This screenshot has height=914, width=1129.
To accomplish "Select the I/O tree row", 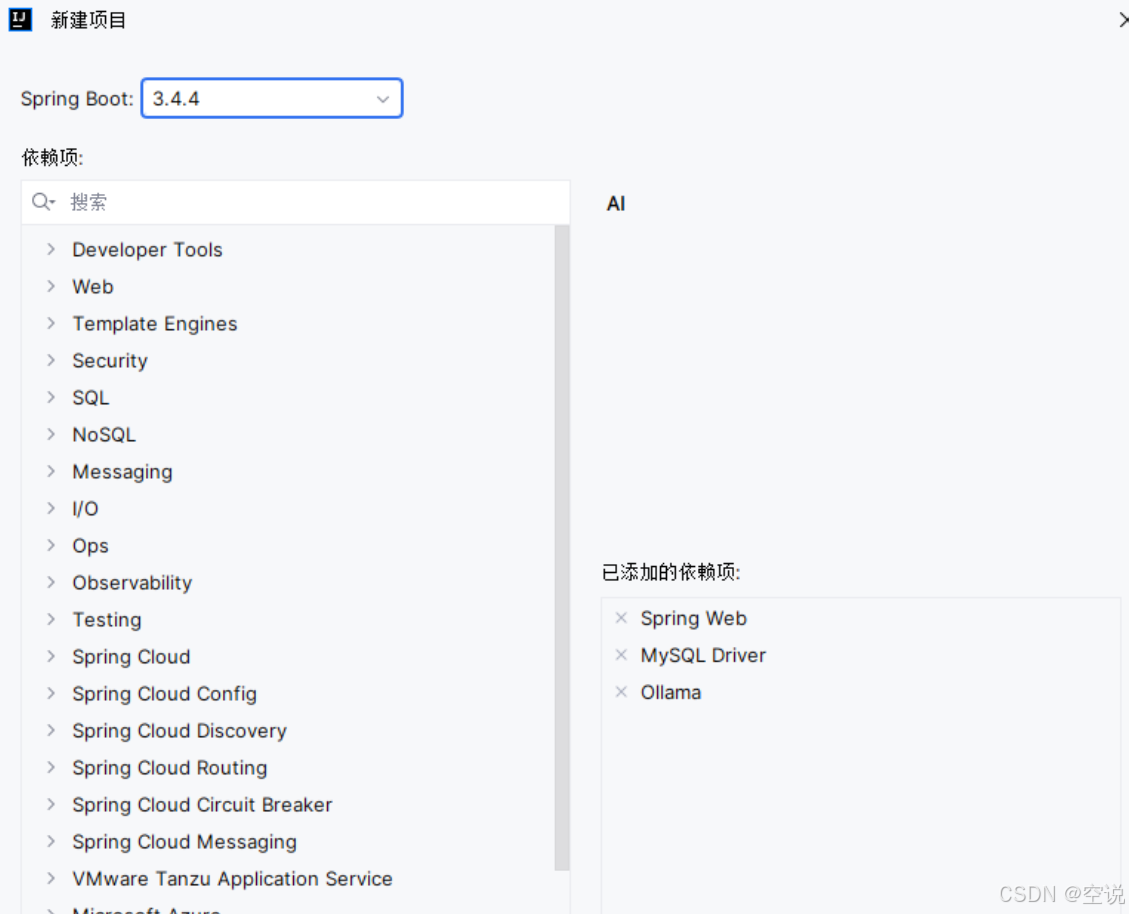I will [x=288, y=508].
